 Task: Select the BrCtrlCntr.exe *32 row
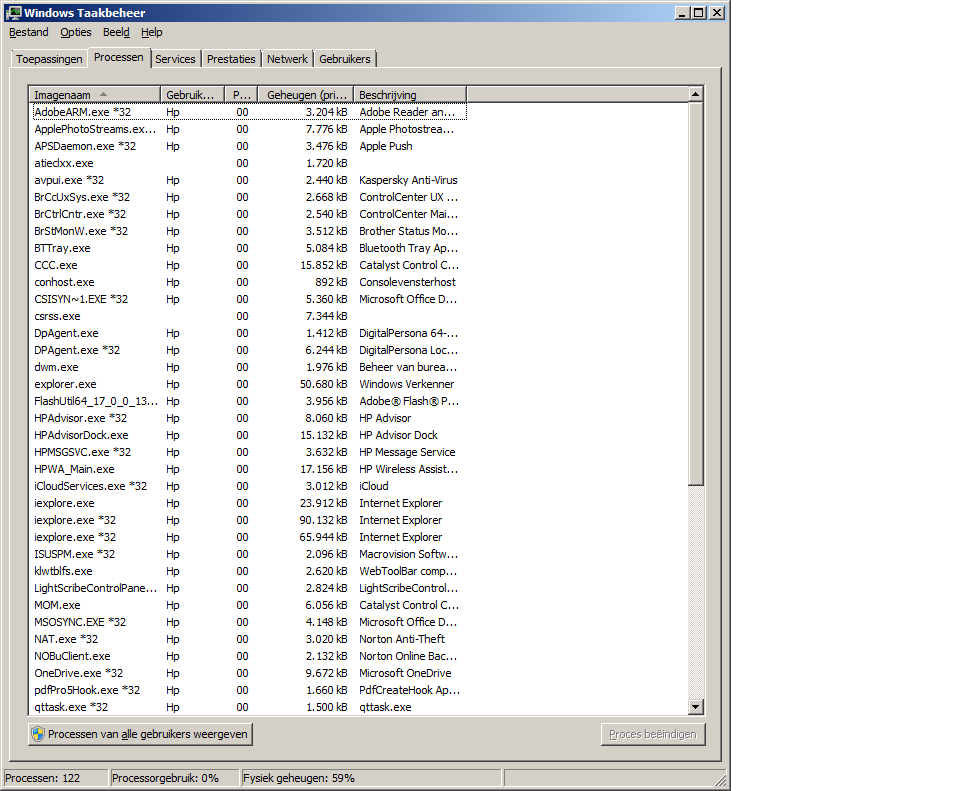point(249,214)
